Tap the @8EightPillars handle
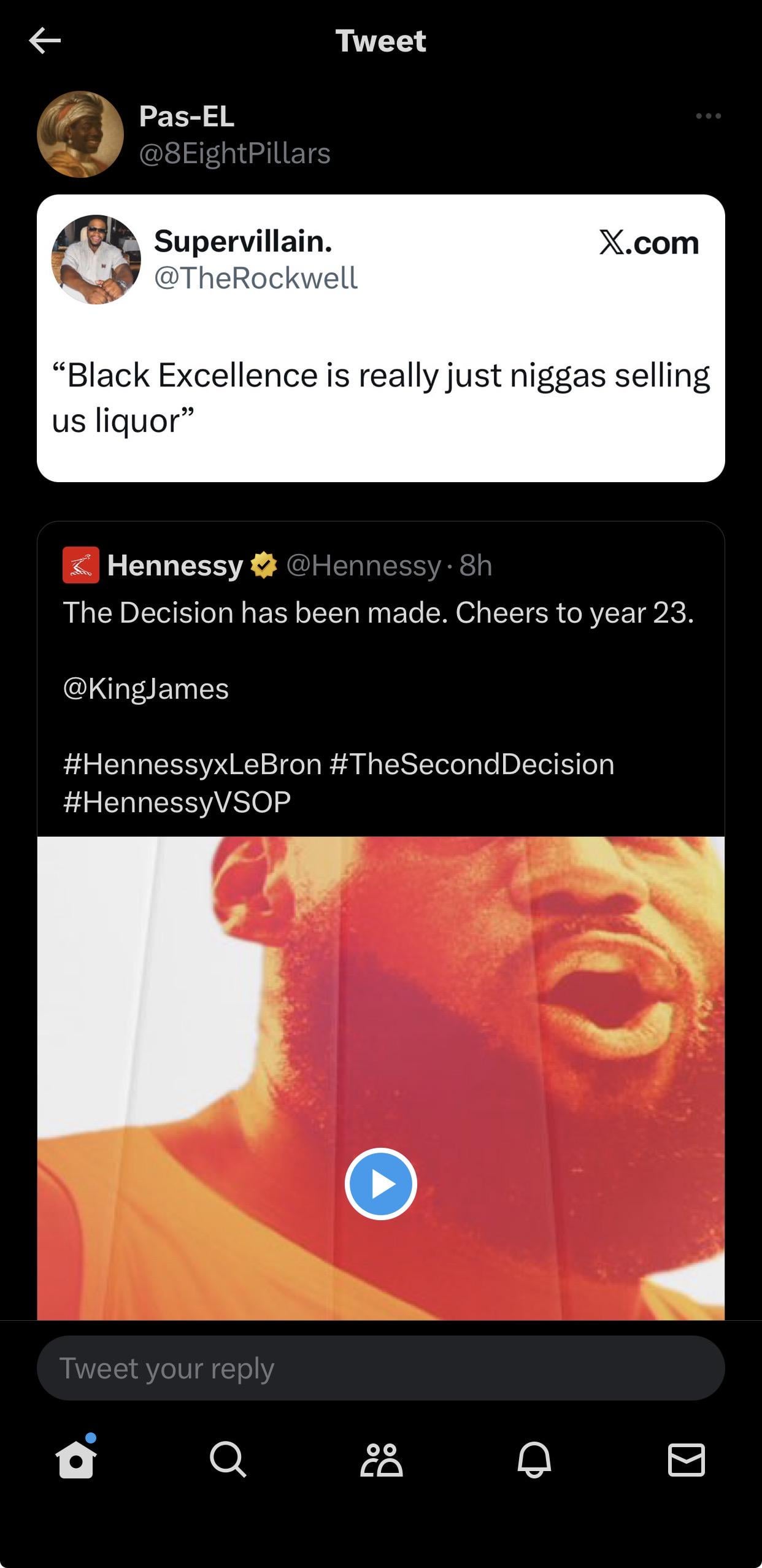Image resolution: width=762 pixels, height=1568 pixels. 235,153
